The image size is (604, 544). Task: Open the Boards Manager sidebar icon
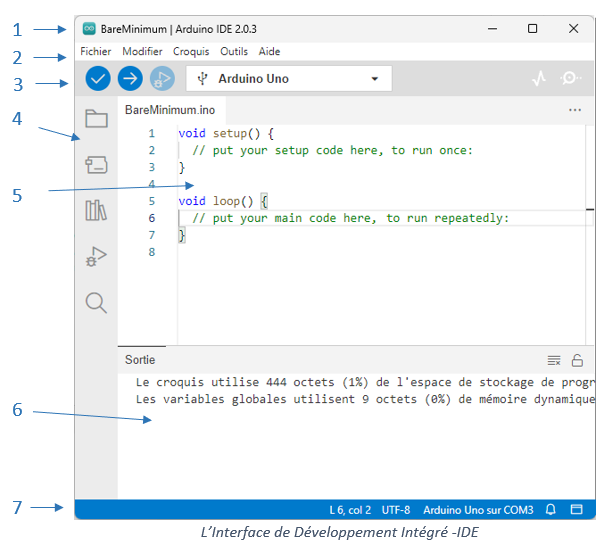[x=96, y=165]
